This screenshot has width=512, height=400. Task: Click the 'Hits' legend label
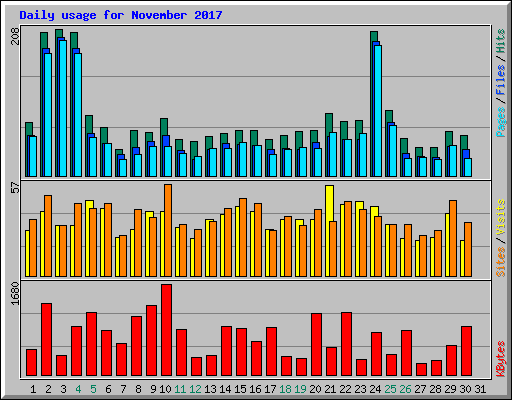tap(500, 41)
